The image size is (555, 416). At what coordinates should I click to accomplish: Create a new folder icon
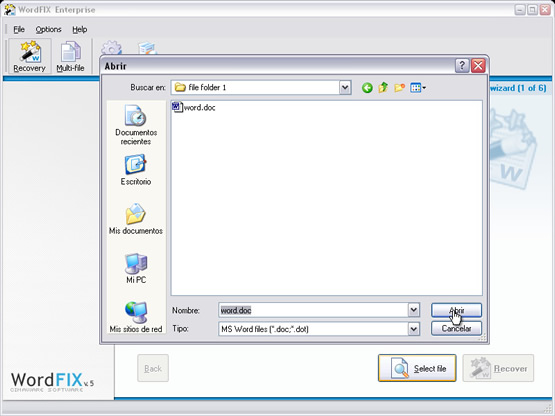399,87
